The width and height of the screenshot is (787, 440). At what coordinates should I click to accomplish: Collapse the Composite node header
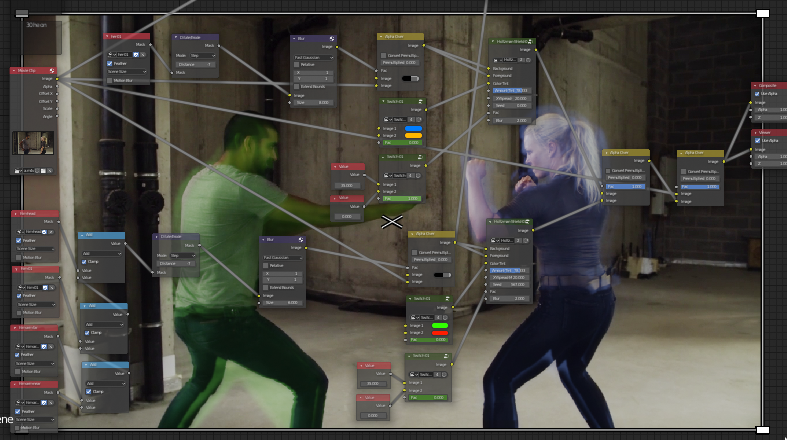[x=755, y=86]
